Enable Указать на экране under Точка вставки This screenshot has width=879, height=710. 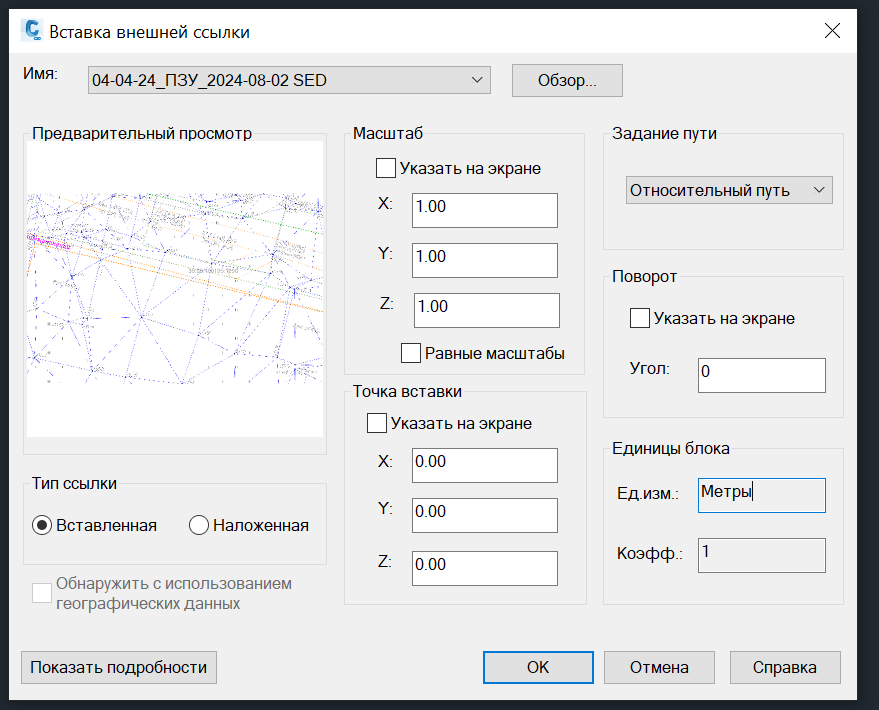coord(377,423)
